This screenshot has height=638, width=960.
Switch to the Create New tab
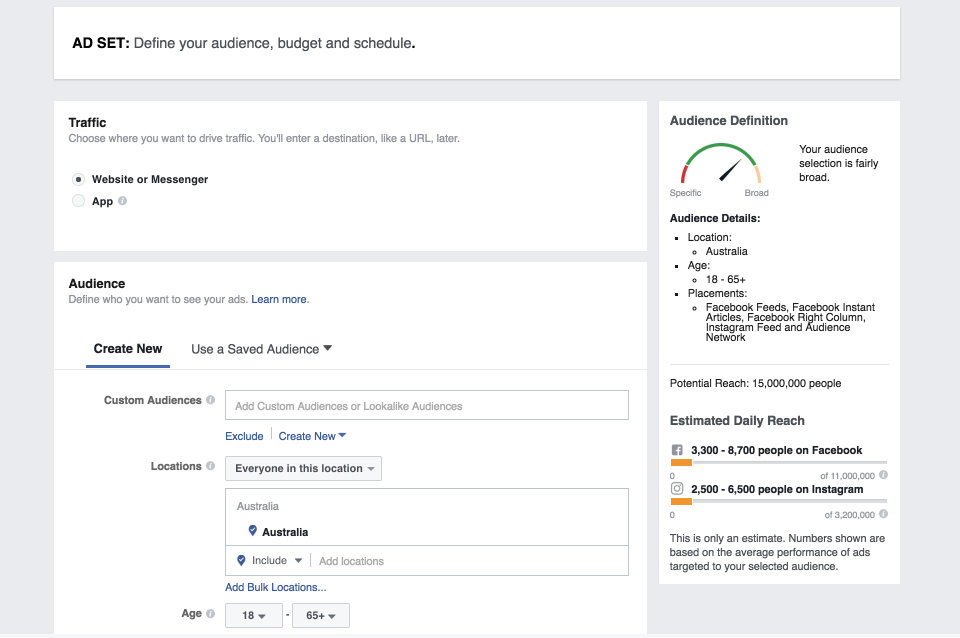click(x=128, y=349)
